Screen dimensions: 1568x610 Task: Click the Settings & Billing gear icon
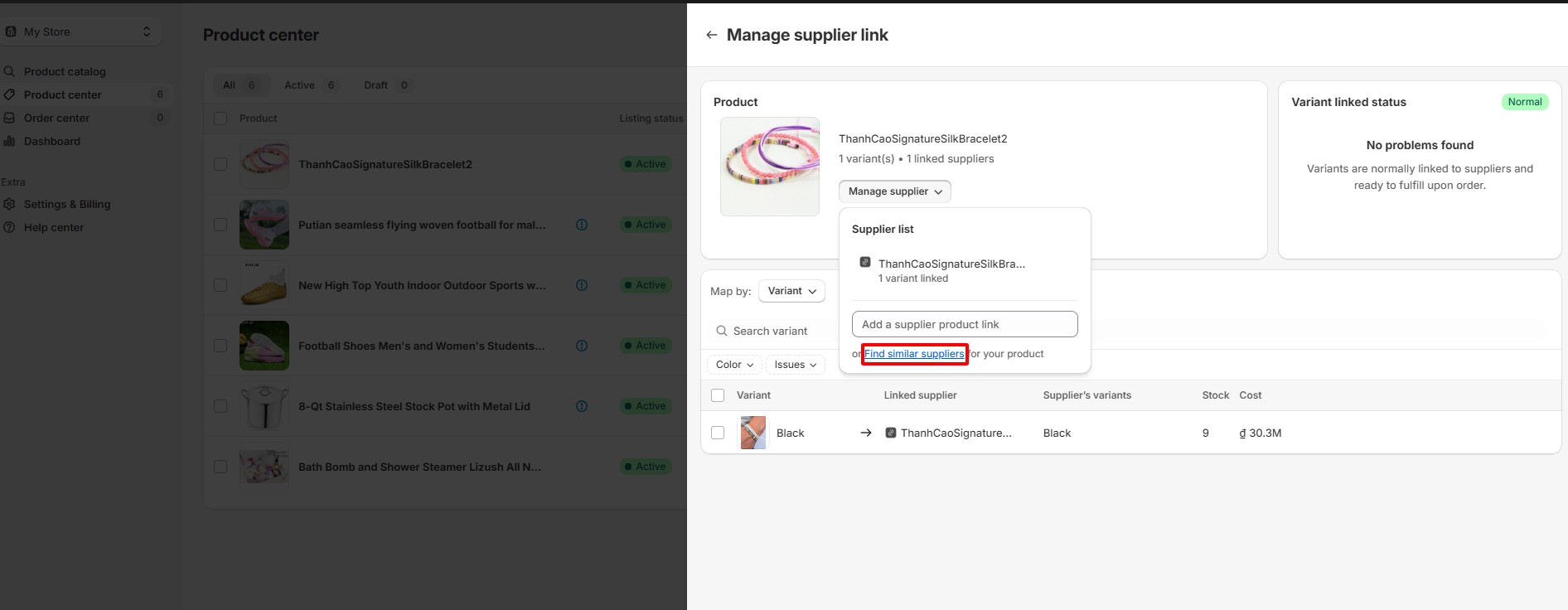(x=10, y=204)
